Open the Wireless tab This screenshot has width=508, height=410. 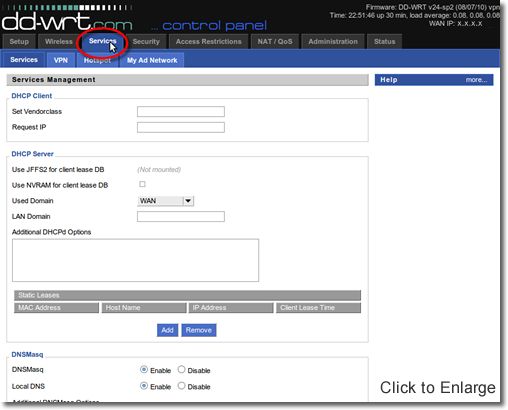[x=59, y=42]
